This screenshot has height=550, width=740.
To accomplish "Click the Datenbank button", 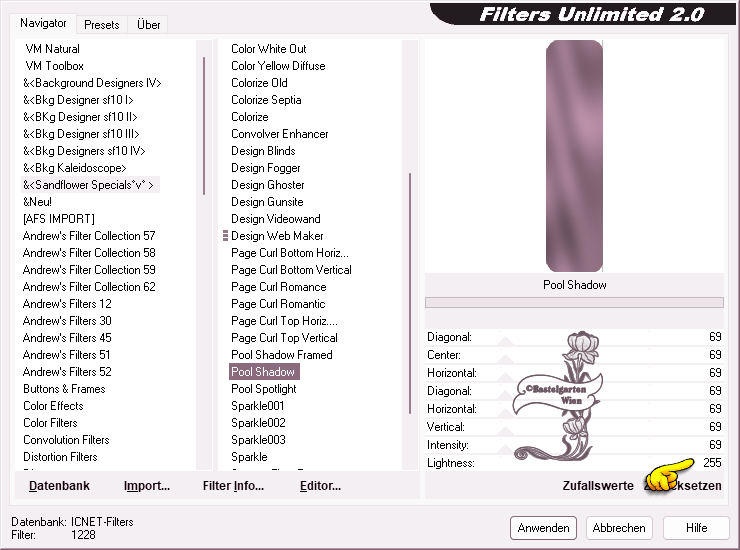I will click(59, 486).
